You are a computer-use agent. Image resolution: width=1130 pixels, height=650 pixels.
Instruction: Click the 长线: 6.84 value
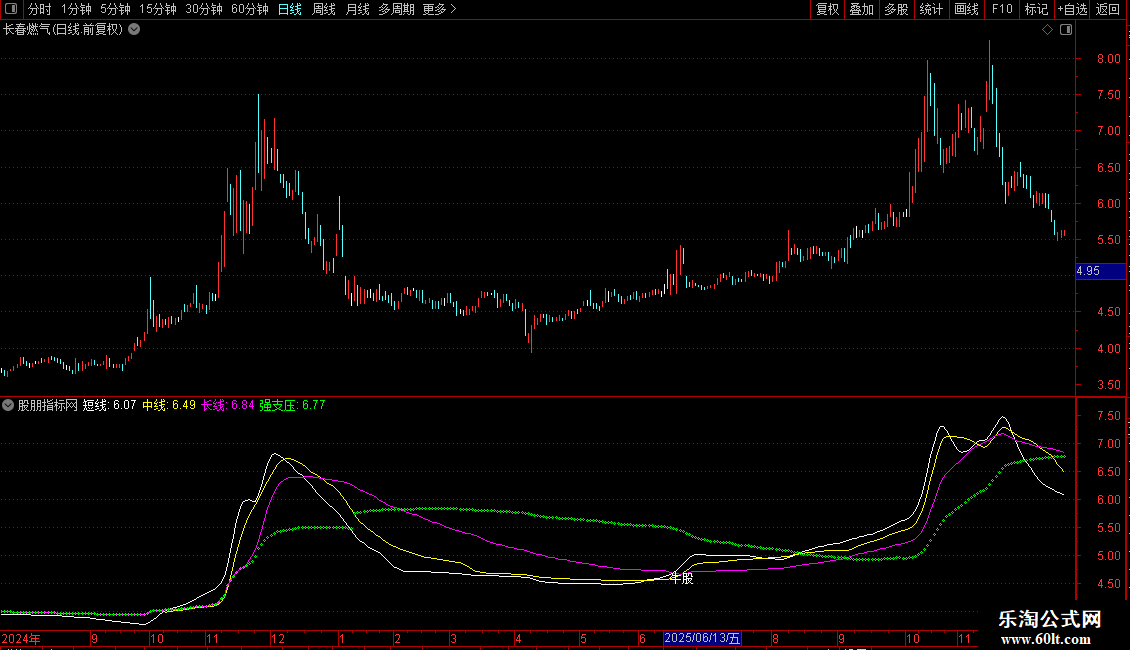tap(228, 405)
